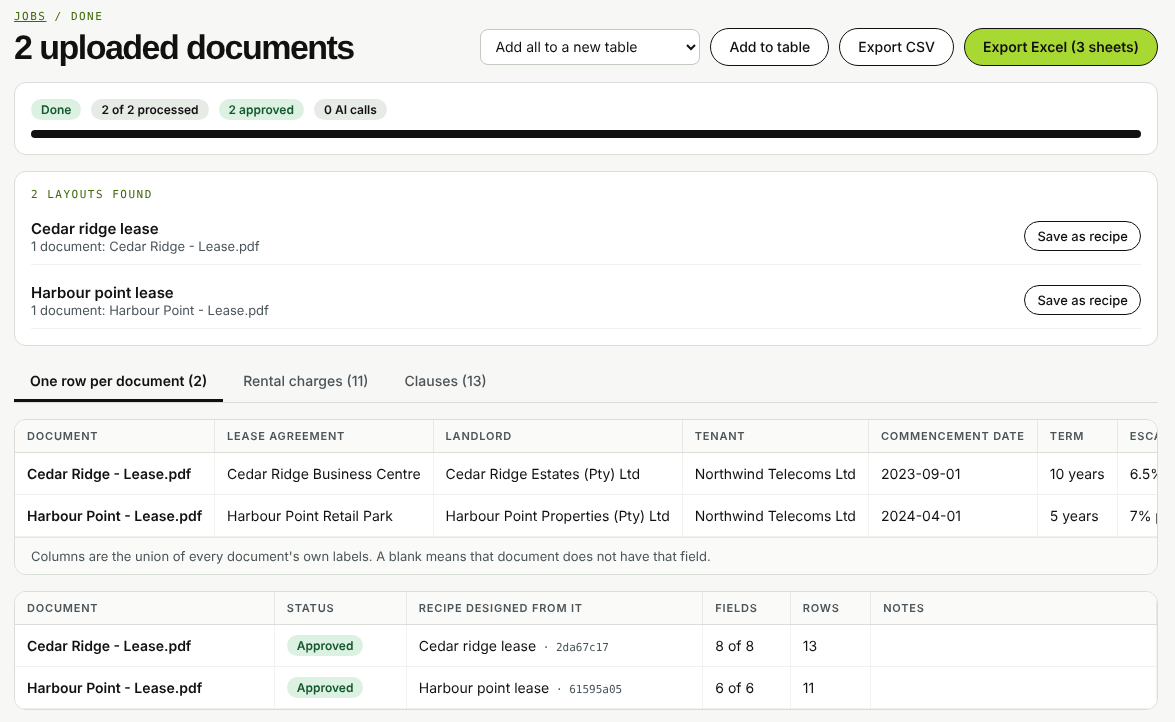Switch to the Rental charges (11) tab
The width and height of the screenshot is (1175, 722).
[x=305, y=381]
